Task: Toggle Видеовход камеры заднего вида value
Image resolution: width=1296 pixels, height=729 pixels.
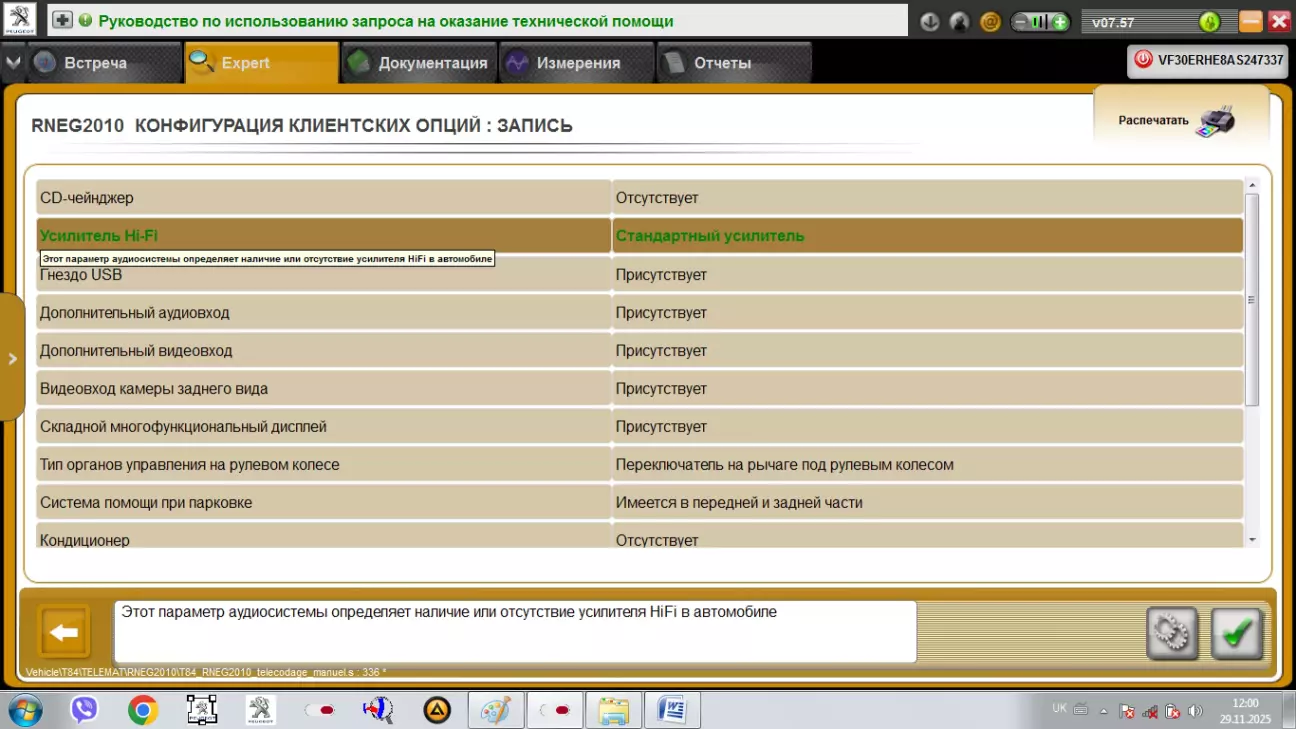Action: (927, 389)
